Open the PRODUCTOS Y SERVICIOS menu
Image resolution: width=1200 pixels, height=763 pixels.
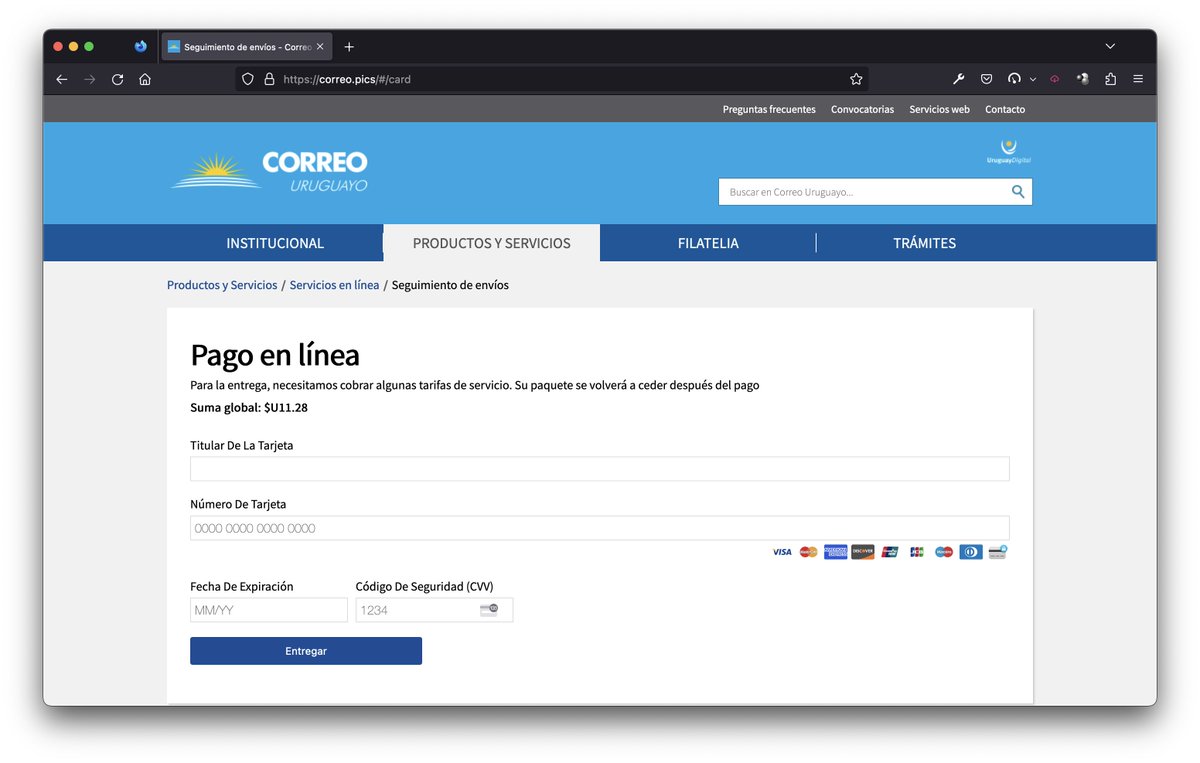tap(492, 243)
